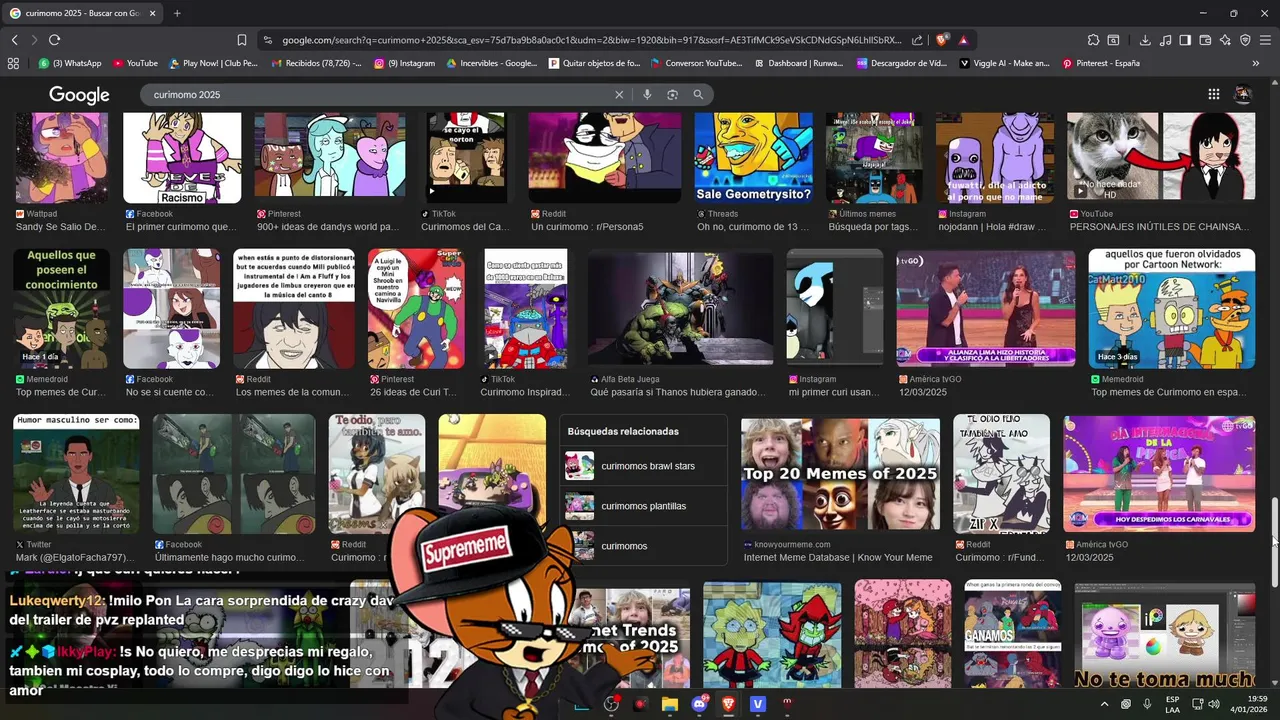The image size is (1280, 720).
Task: Toggle the browser sidebar panel icon
Action: (x=1185, y=40)
